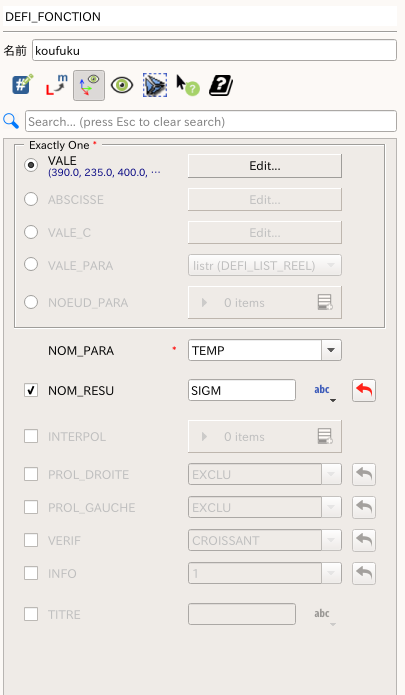Click the L to m rename icon

(56, 84)
